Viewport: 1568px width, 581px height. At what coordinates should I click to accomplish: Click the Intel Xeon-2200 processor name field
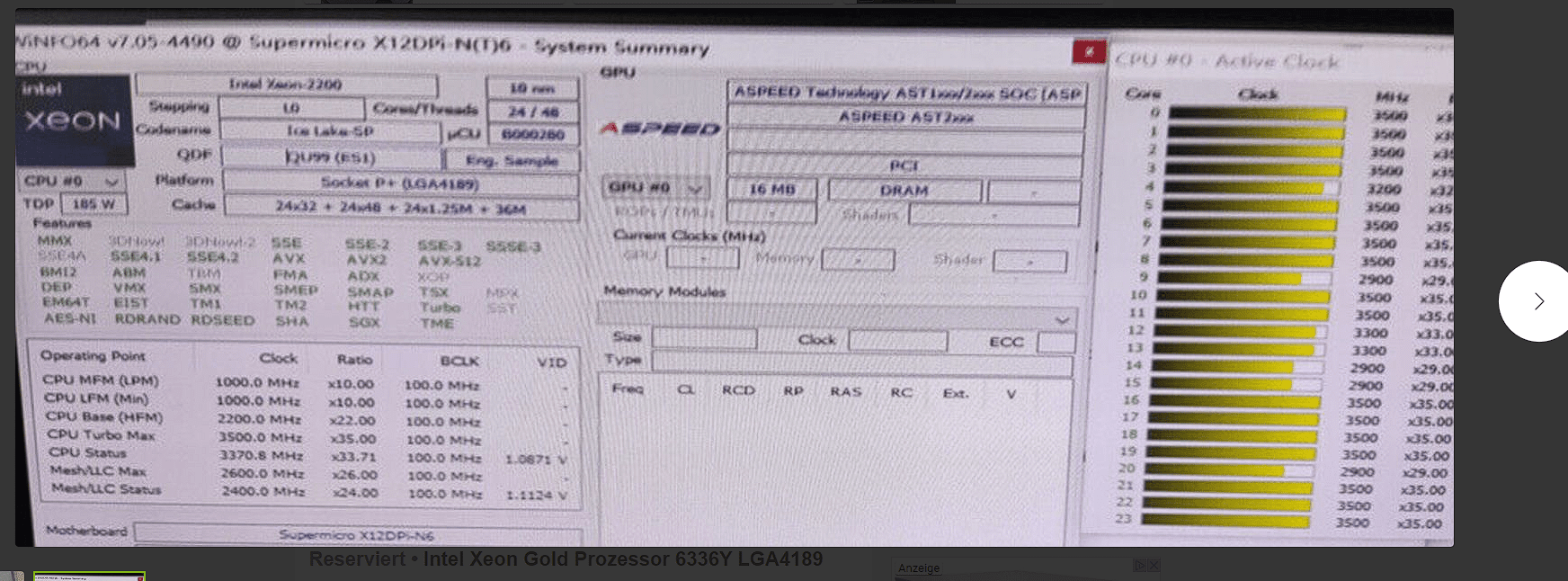tap(287, 85)
